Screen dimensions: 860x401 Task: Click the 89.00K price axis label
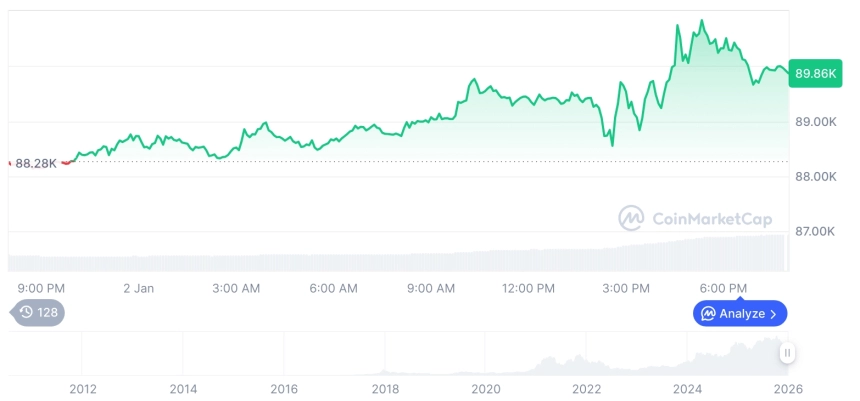point(813,122)
